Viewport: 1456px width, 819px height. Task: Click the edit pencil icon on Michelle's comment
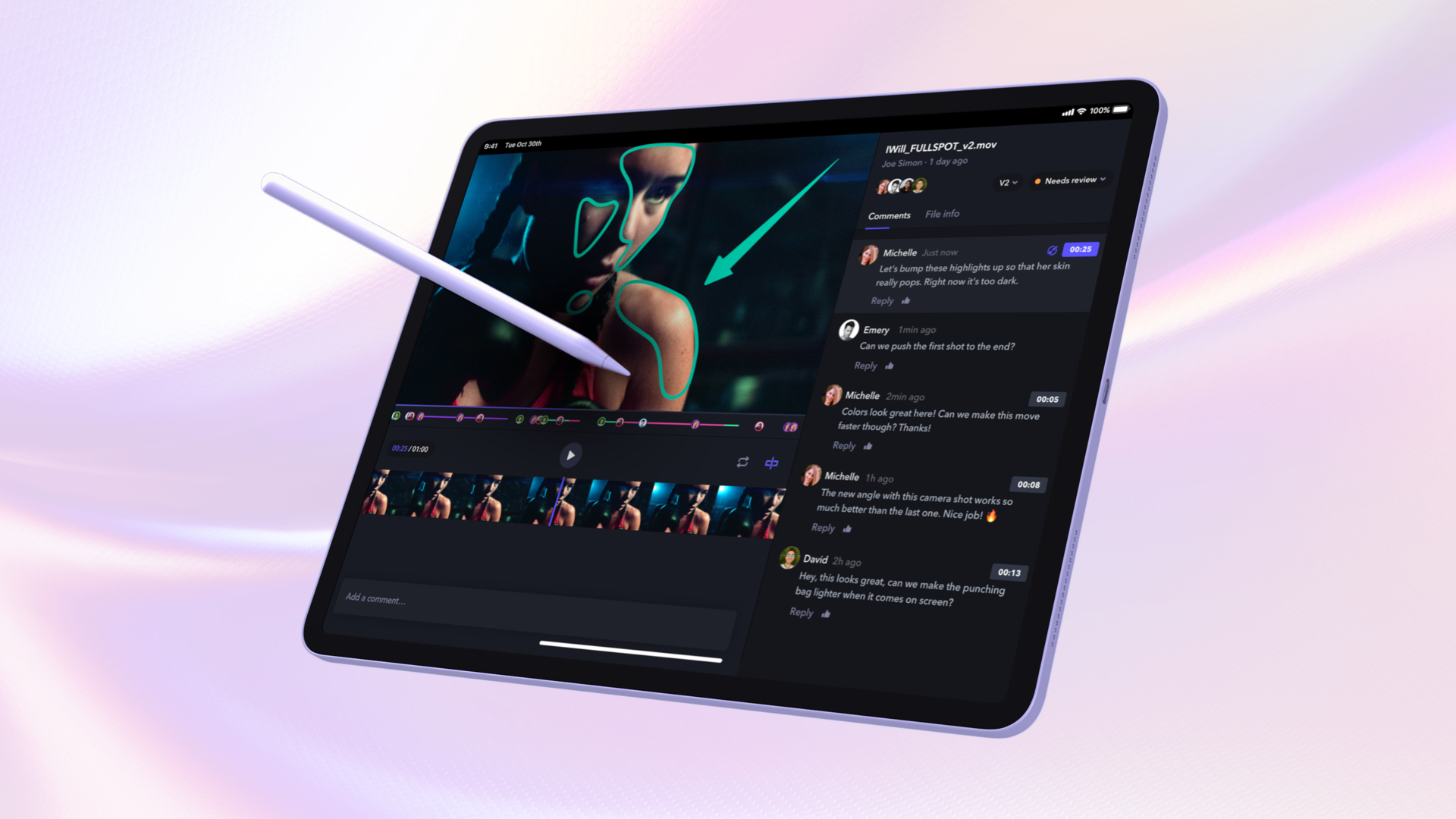point(1050,250)
